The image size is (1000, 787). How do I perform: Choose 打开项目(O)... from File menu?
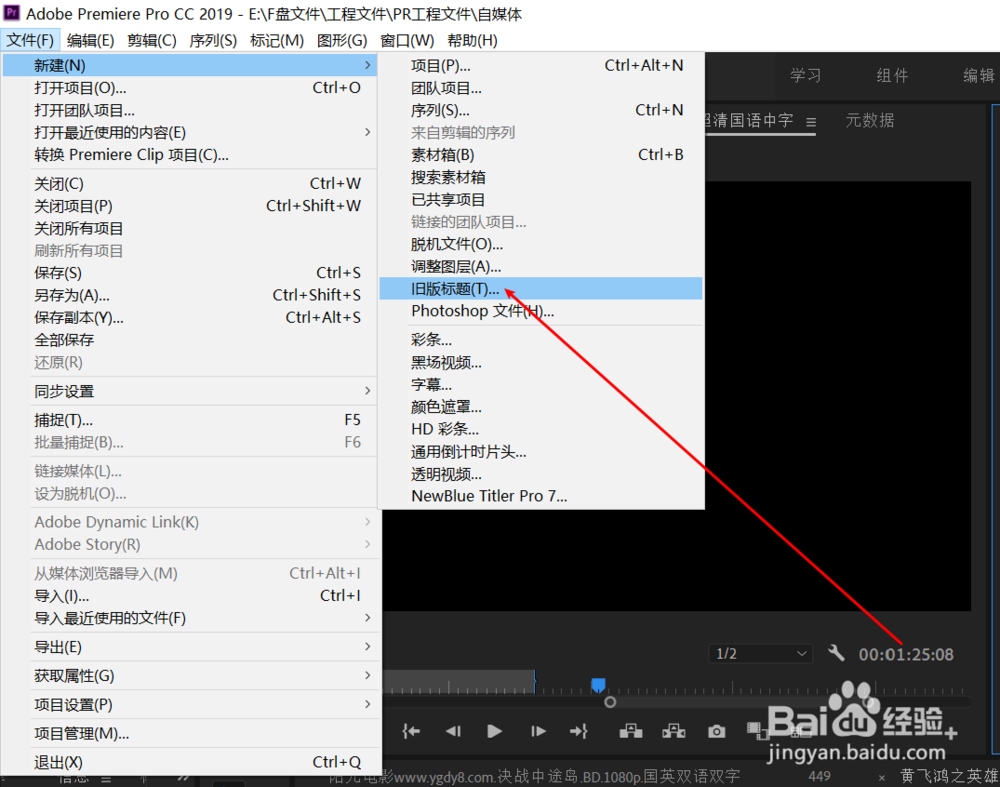coord(190,87)
